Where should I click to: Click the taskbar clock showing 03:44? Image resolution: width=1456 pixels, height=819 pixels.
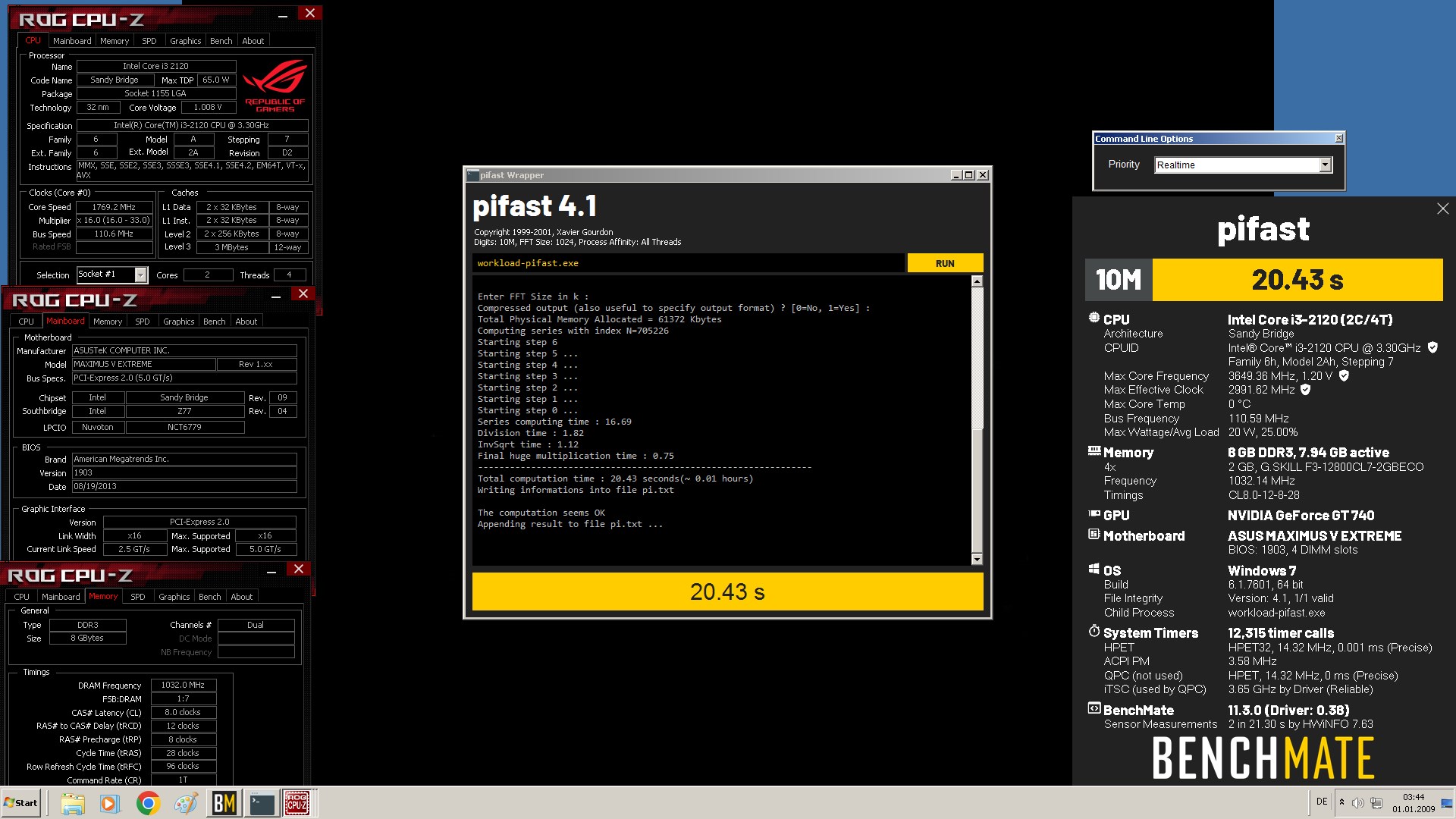point(1414,802)
